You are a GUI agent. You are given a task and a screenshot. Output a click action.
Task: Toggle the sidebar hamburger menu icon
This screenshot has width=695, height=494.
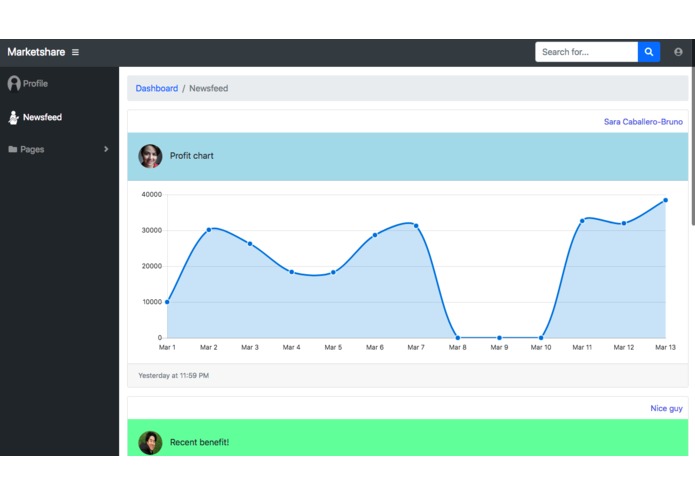click(x=75, y=52)
